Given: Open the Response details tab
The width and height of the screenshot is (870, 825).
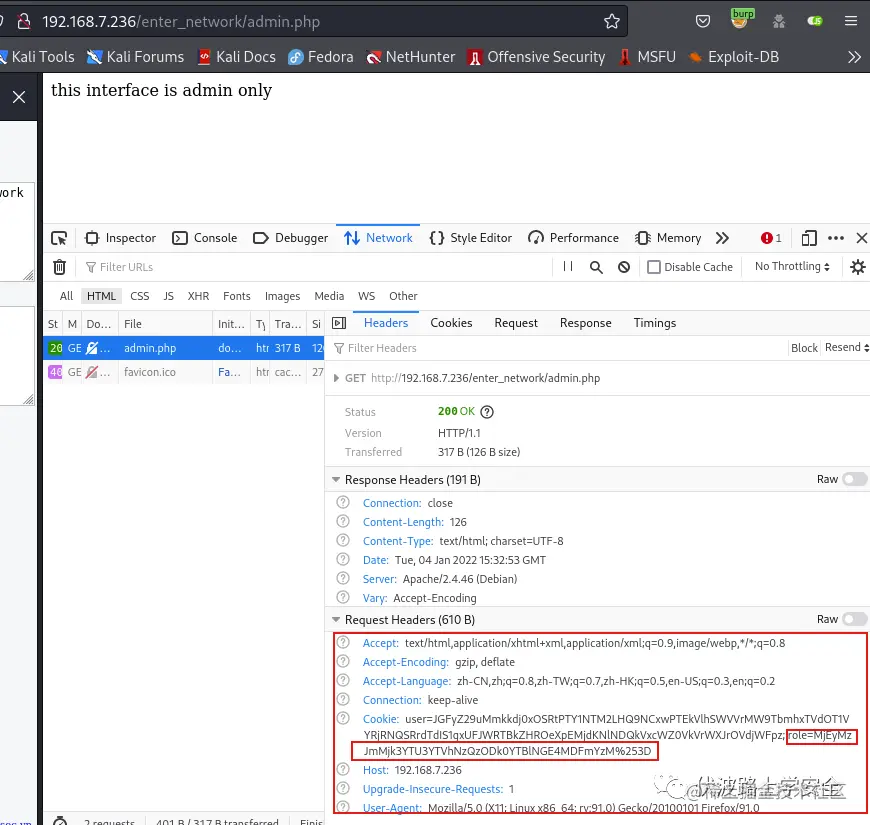Looking at the screenshot, I should pos(585,323).
